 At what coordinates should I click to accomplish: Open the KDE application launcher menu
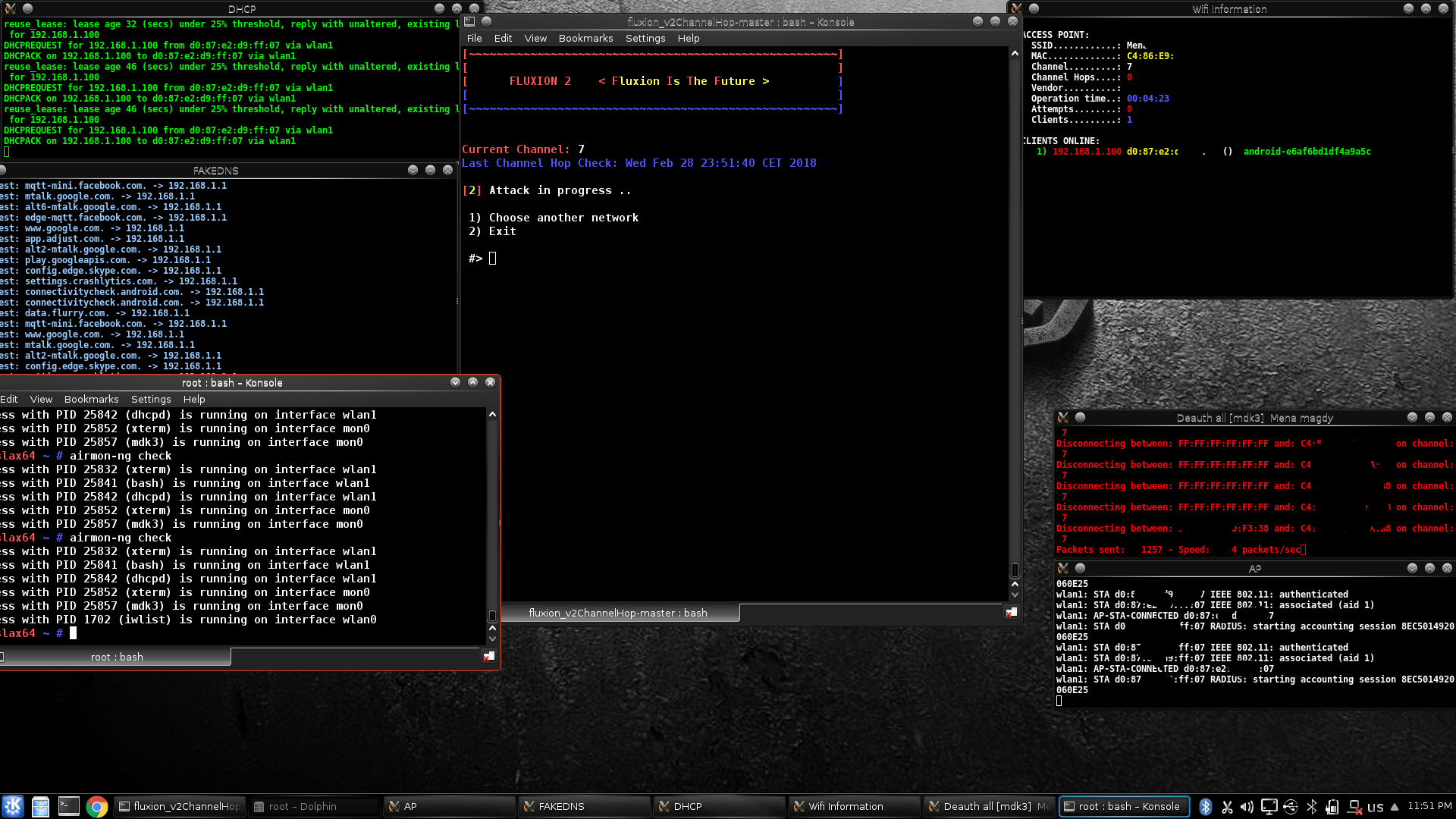pyautogui.click(x=13, y=806)
